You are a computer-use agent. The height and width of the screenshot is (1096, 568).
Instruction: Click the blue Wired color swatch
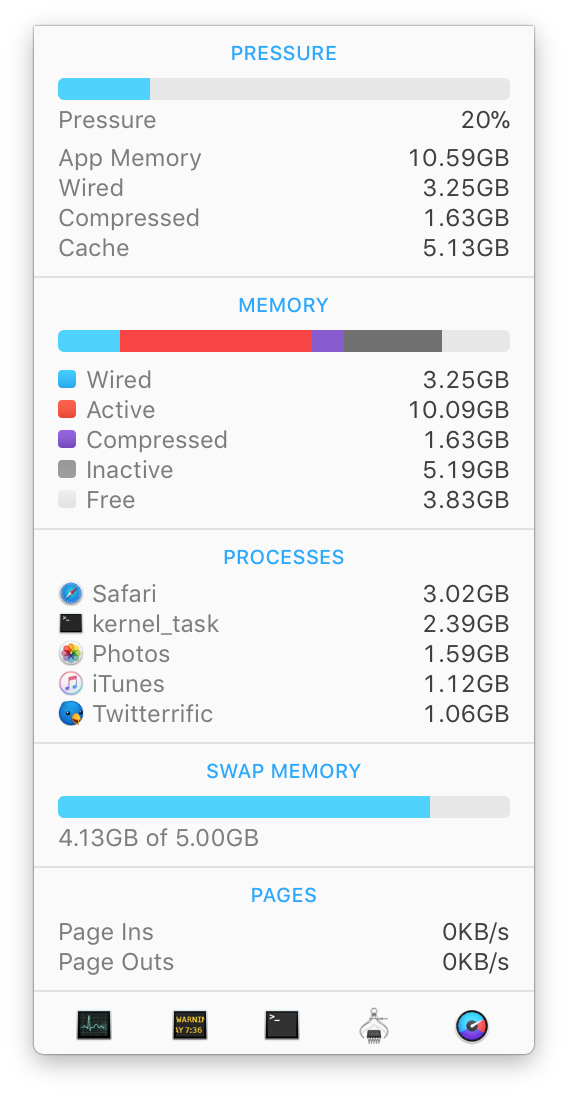(x=67, y=380)
